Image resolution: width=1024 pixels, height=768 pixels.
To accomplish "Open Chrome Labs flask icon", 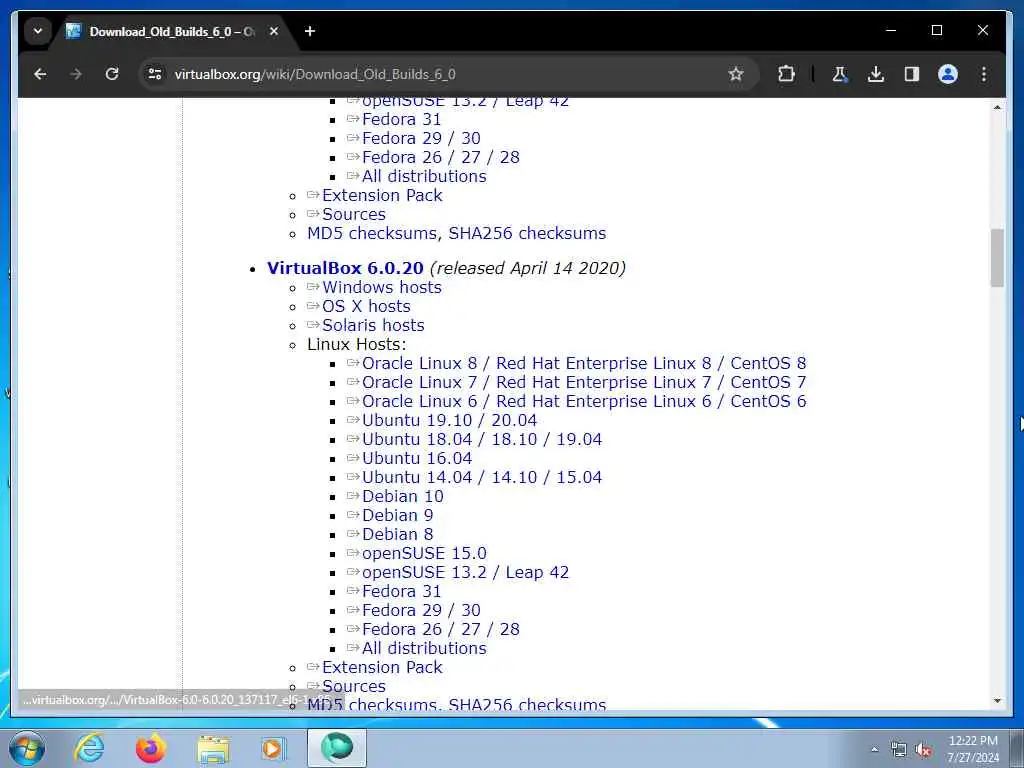I will click(x=839, y=74).
